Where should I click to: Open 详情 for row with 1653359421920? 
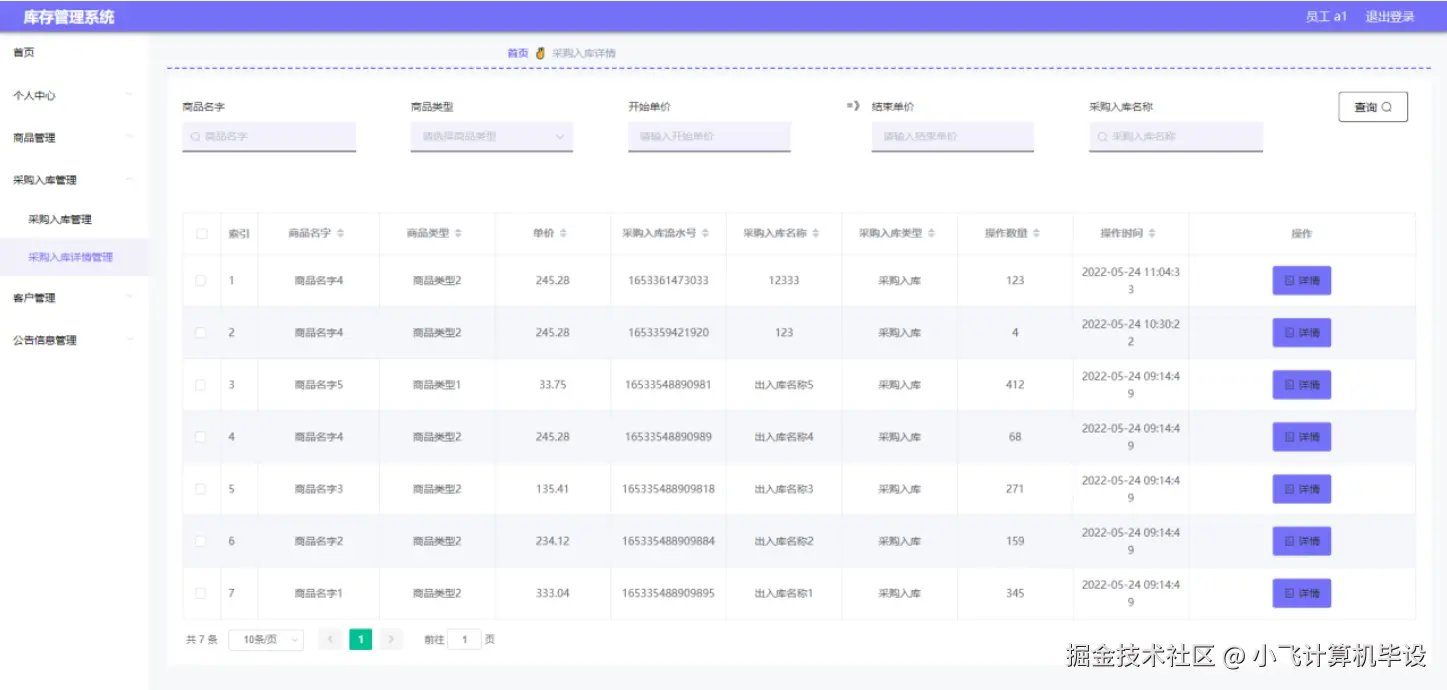1301,333
